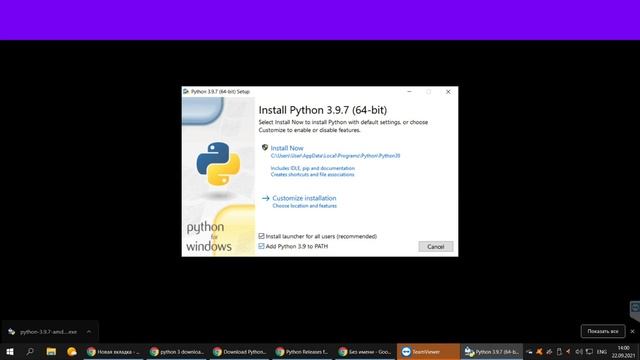Click the USB device tray icon
Image resolution: width=640 pixels, height=360 pixels.
coord(559,351)
